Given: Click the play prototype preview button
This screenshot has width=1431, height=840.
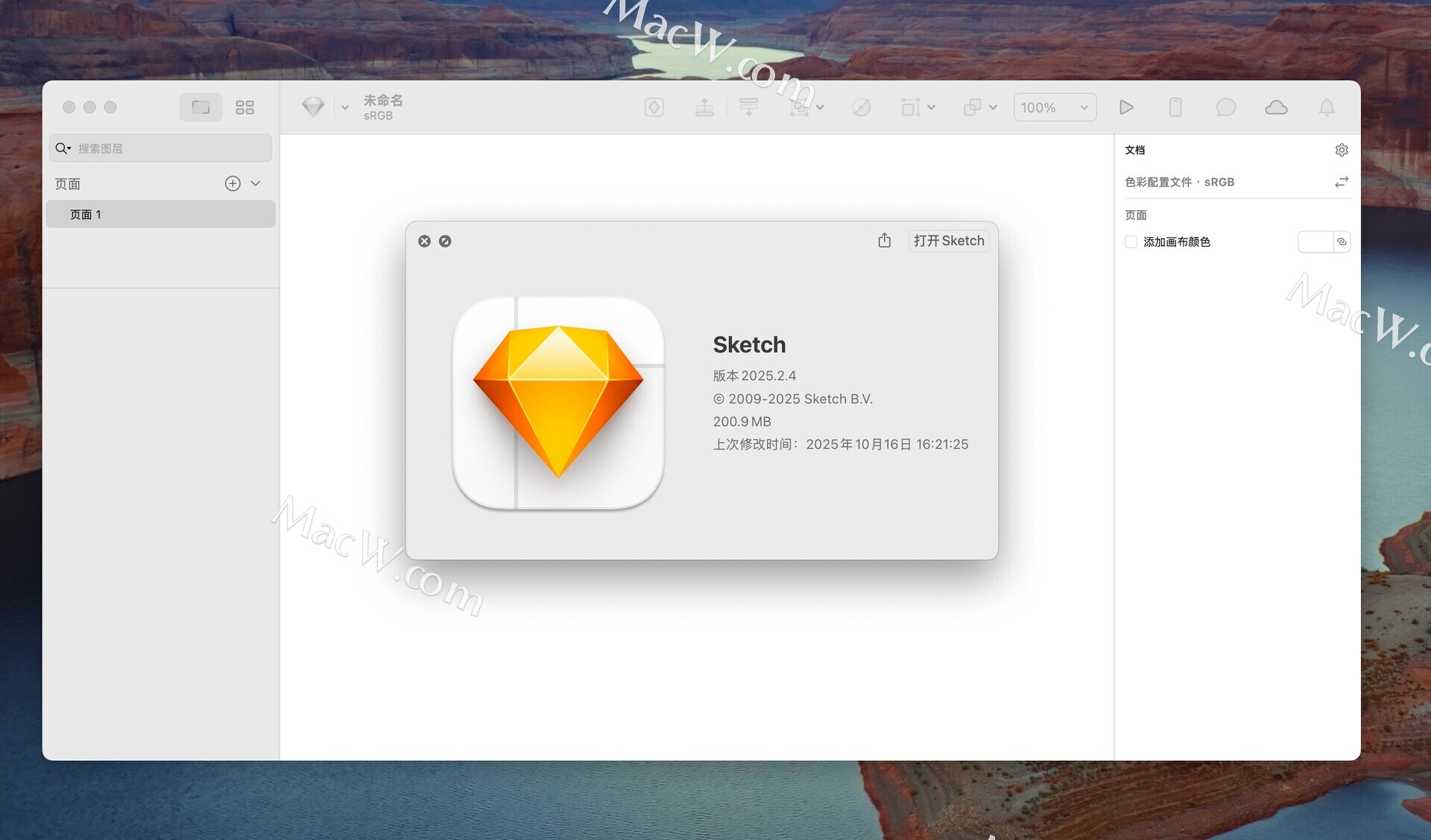Looking at the screenshot, I should point(1126,107).
